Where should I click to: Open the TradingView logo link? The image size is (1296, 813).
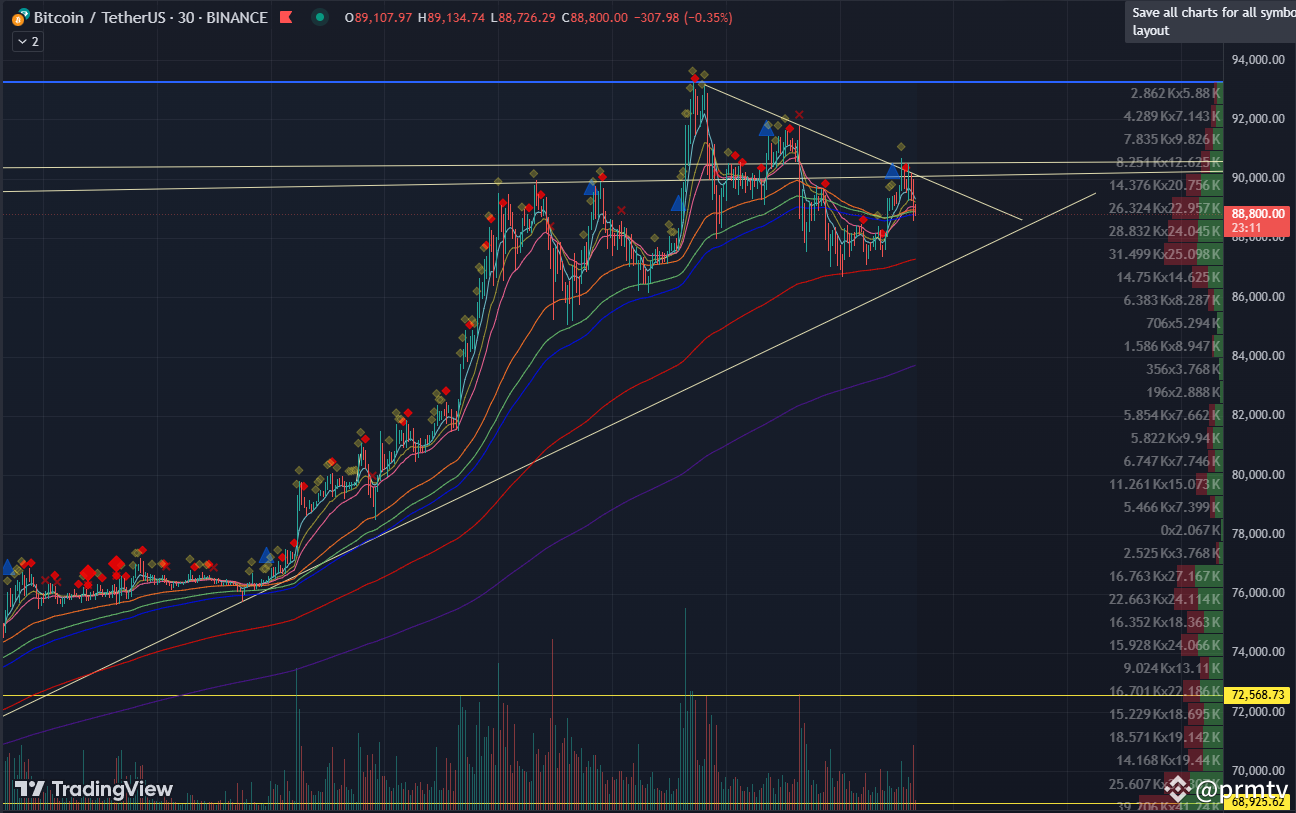[94, 789]
